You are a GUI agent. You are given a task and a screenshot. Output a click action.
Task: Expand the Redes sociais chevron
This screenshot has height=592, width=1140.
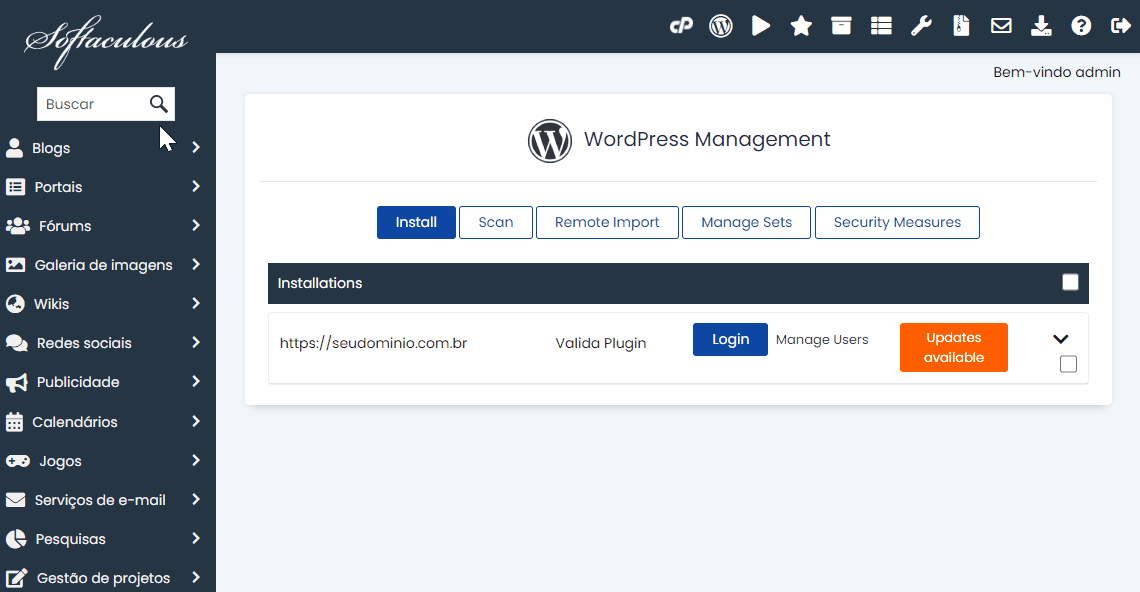[196, 343]
